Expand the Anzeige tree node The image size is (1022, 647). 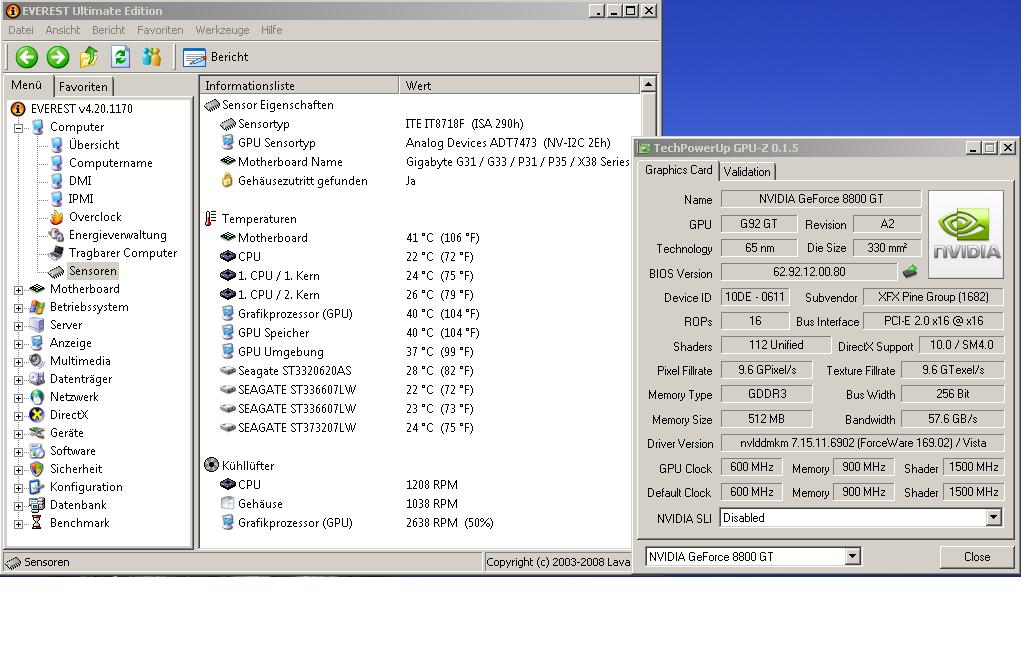[19, 344]
